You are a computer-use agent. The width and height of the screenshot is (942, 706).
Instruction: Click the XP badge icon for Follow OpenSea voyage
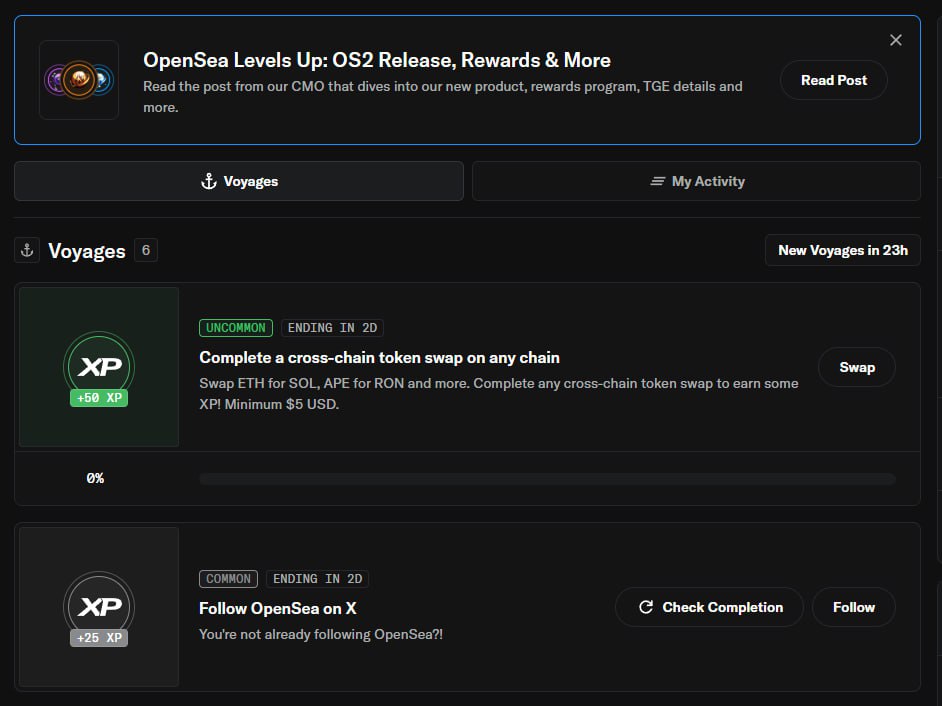(x=99, y=607)
